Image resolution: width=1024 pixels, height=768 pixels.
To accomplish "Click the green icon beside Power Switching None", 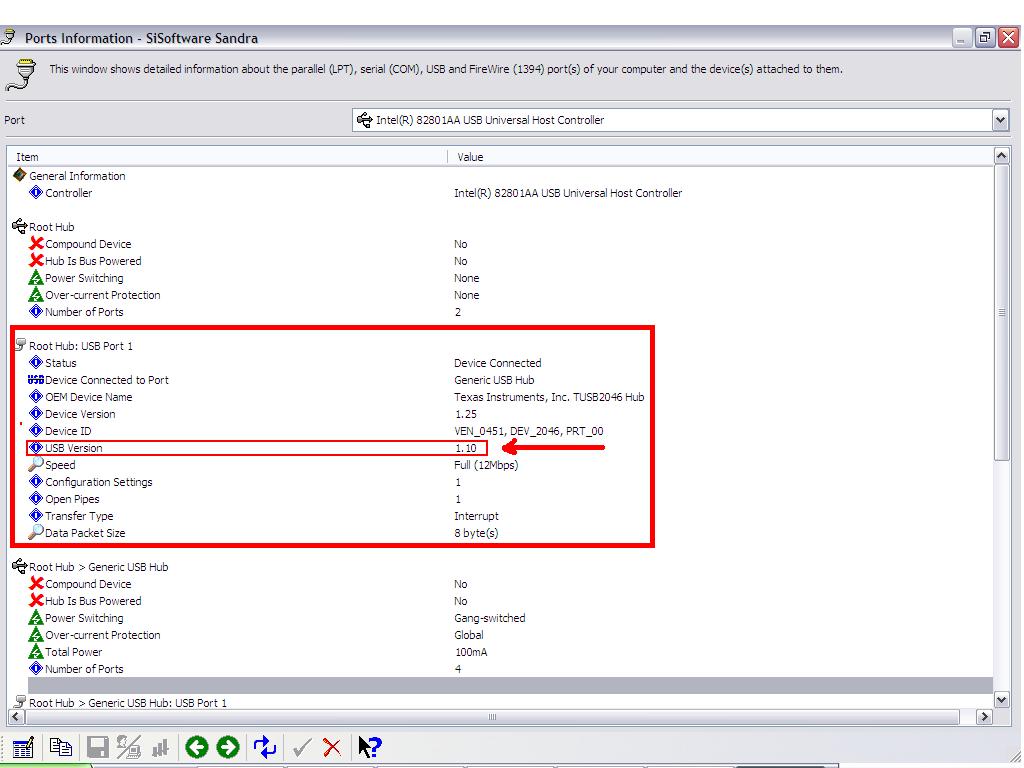I will [x=36, y=277].
